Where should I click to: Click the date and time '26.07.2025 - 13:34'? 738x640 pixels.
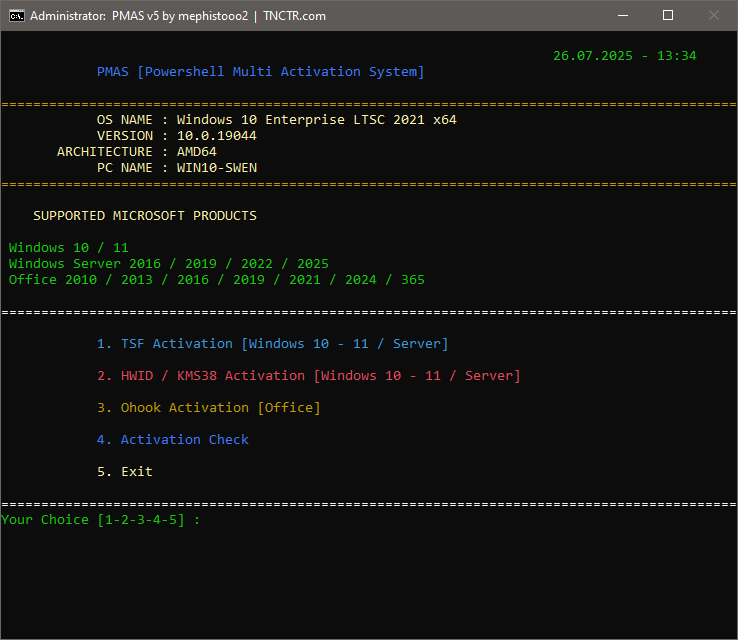(625, 56)
